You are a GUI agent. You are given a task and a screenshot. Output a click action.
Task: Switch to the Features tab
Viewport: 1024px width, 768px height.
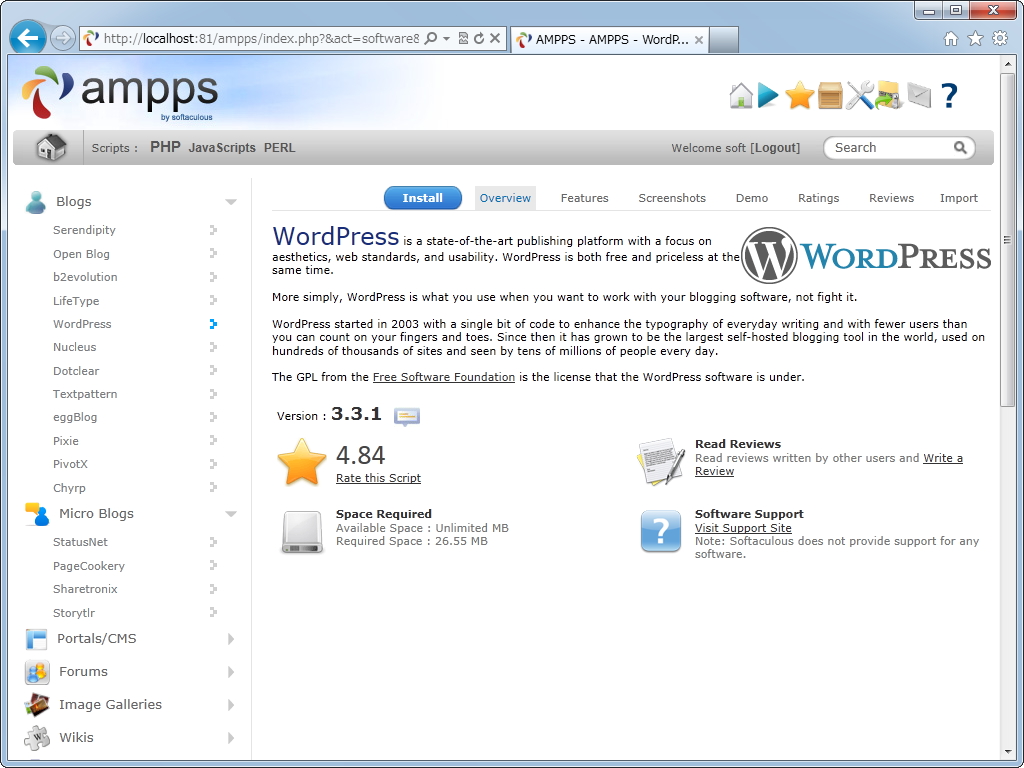point(584,198)
